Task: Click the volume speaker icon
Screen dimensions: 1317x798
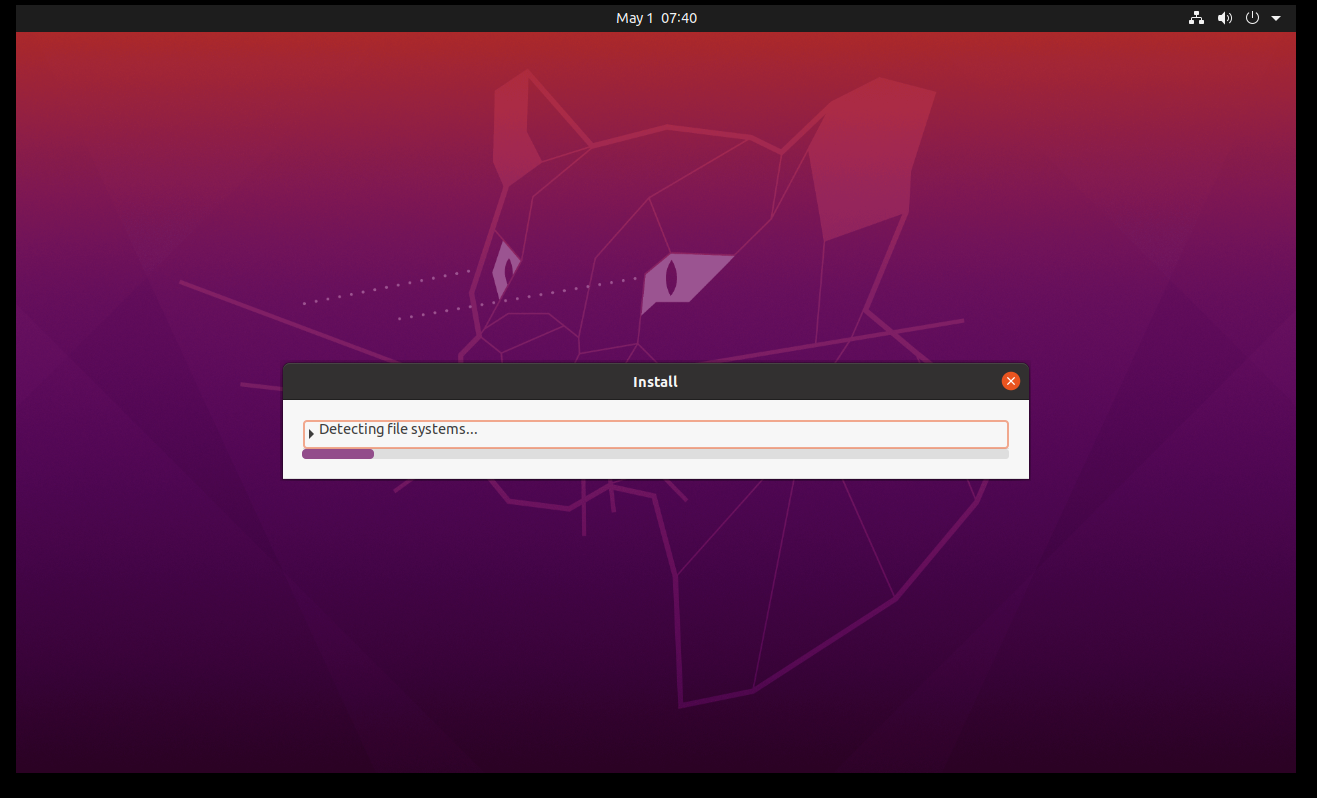Action: tap(1224, 18)
